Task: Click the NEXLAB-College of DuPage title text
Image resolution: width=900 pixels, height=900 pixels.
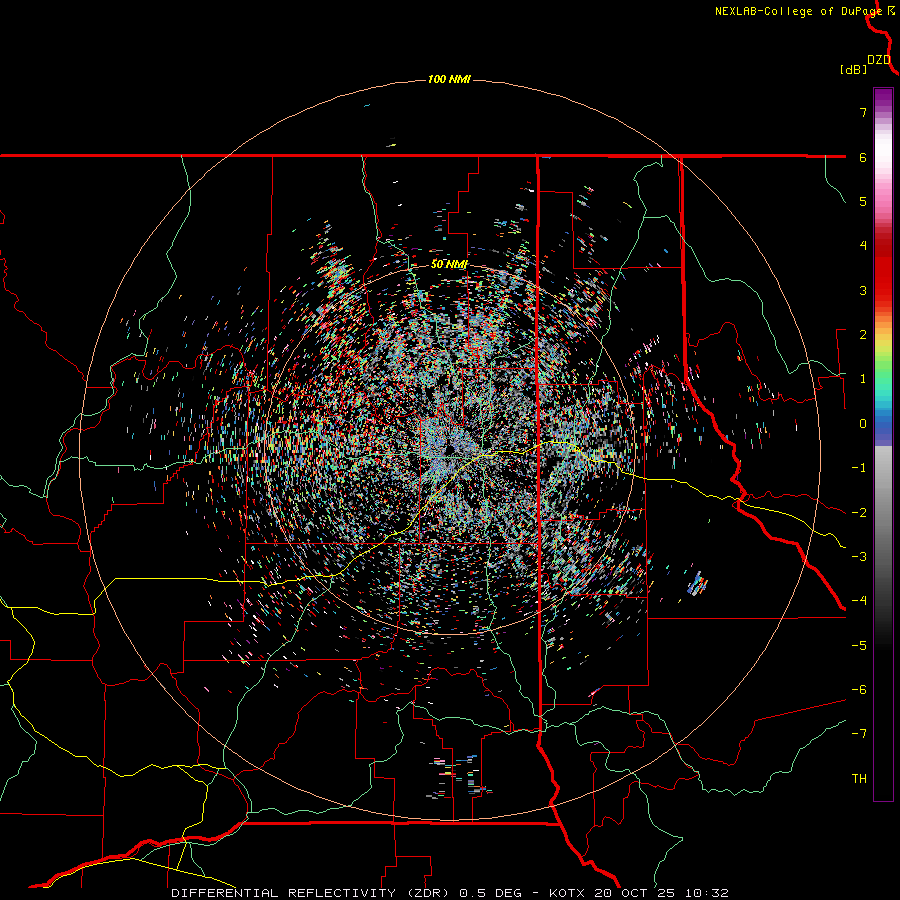Action: (x=800, y=11)
